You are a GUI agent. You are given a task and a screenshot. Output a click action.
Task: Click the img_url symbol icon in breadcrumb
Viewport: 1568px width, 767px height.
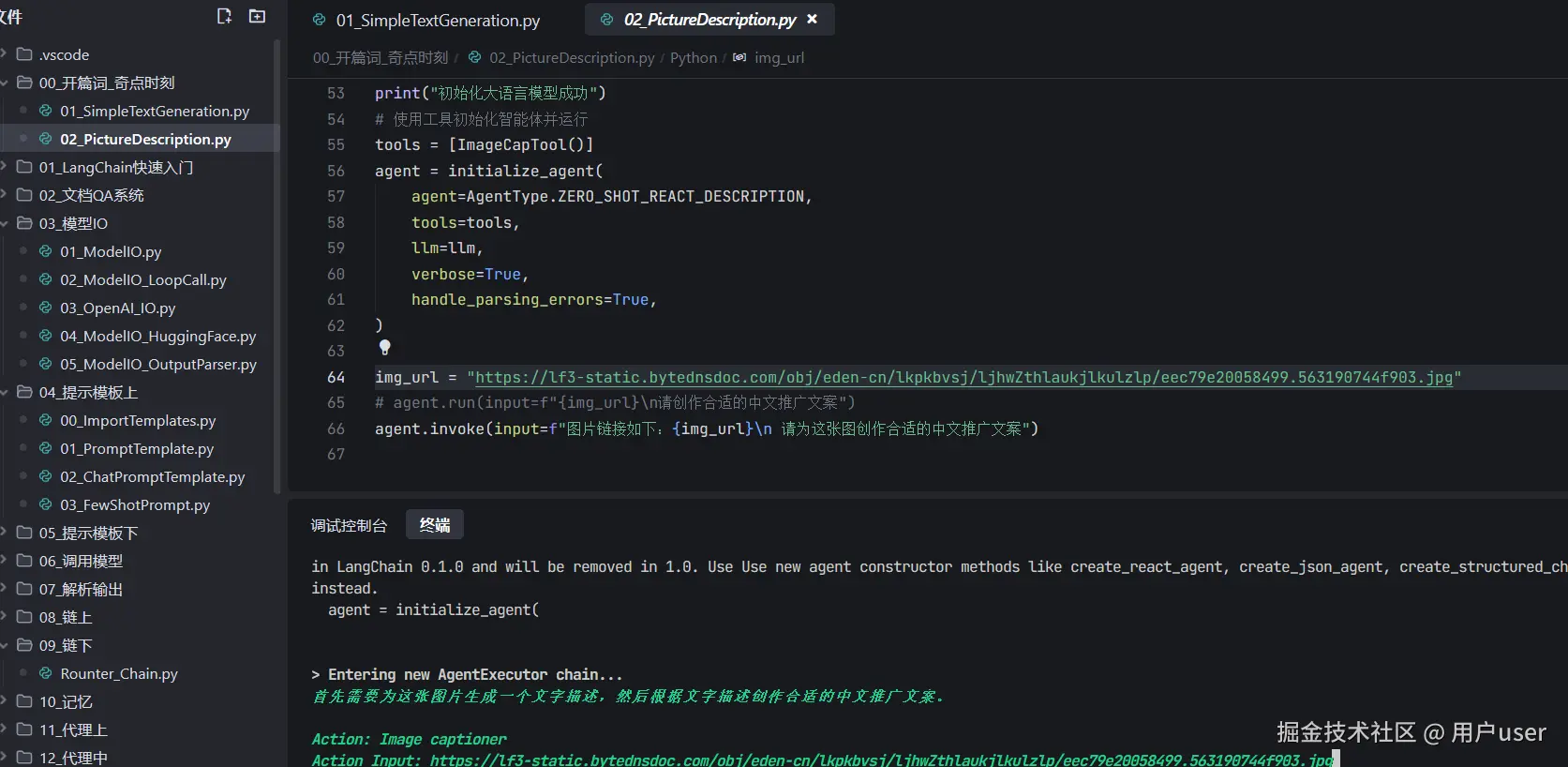[739, 58]
